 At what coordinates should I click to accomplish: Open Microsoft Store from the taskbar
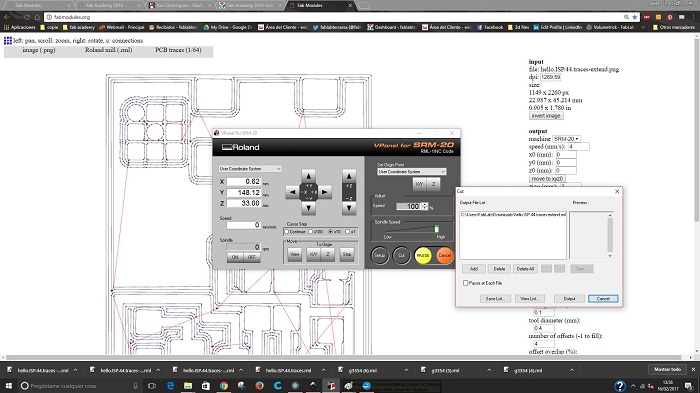(x=206, y=385)
